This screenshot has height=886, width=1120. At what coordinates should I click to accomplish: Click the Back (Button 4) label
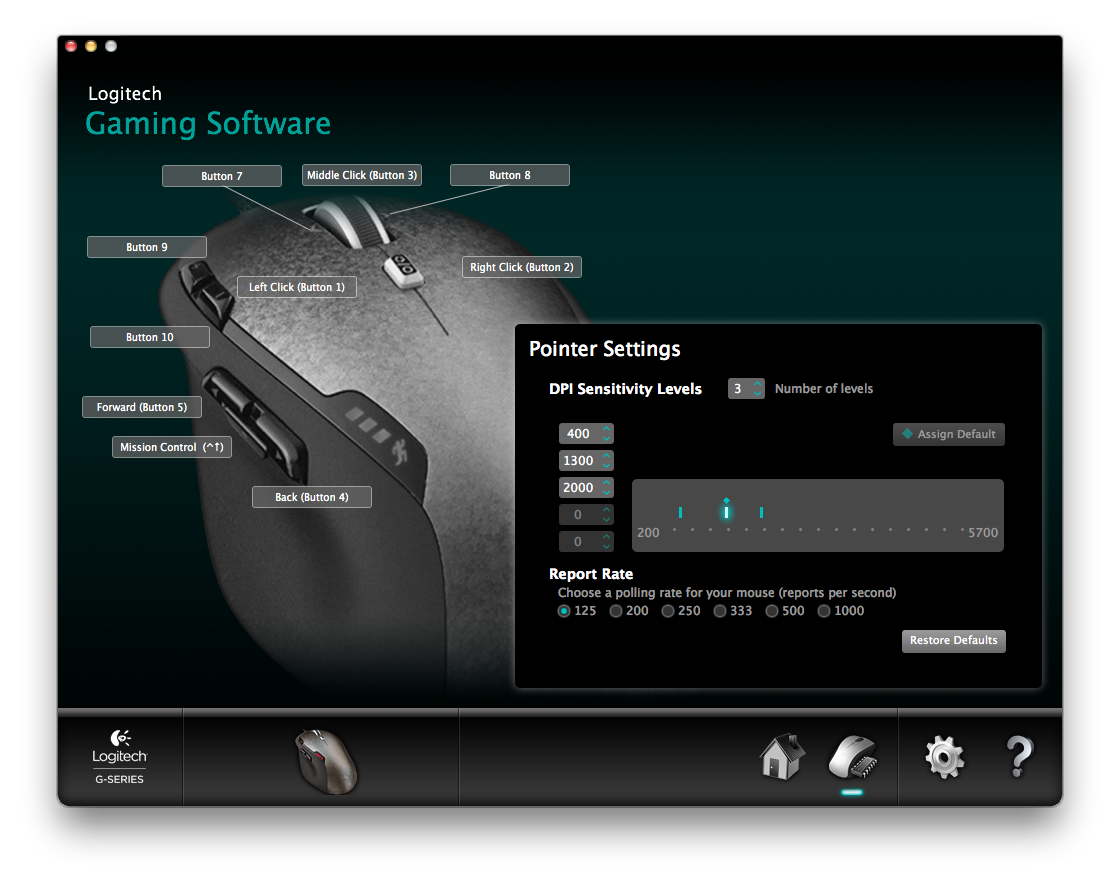pyautogui.click(x=311, y=497)
